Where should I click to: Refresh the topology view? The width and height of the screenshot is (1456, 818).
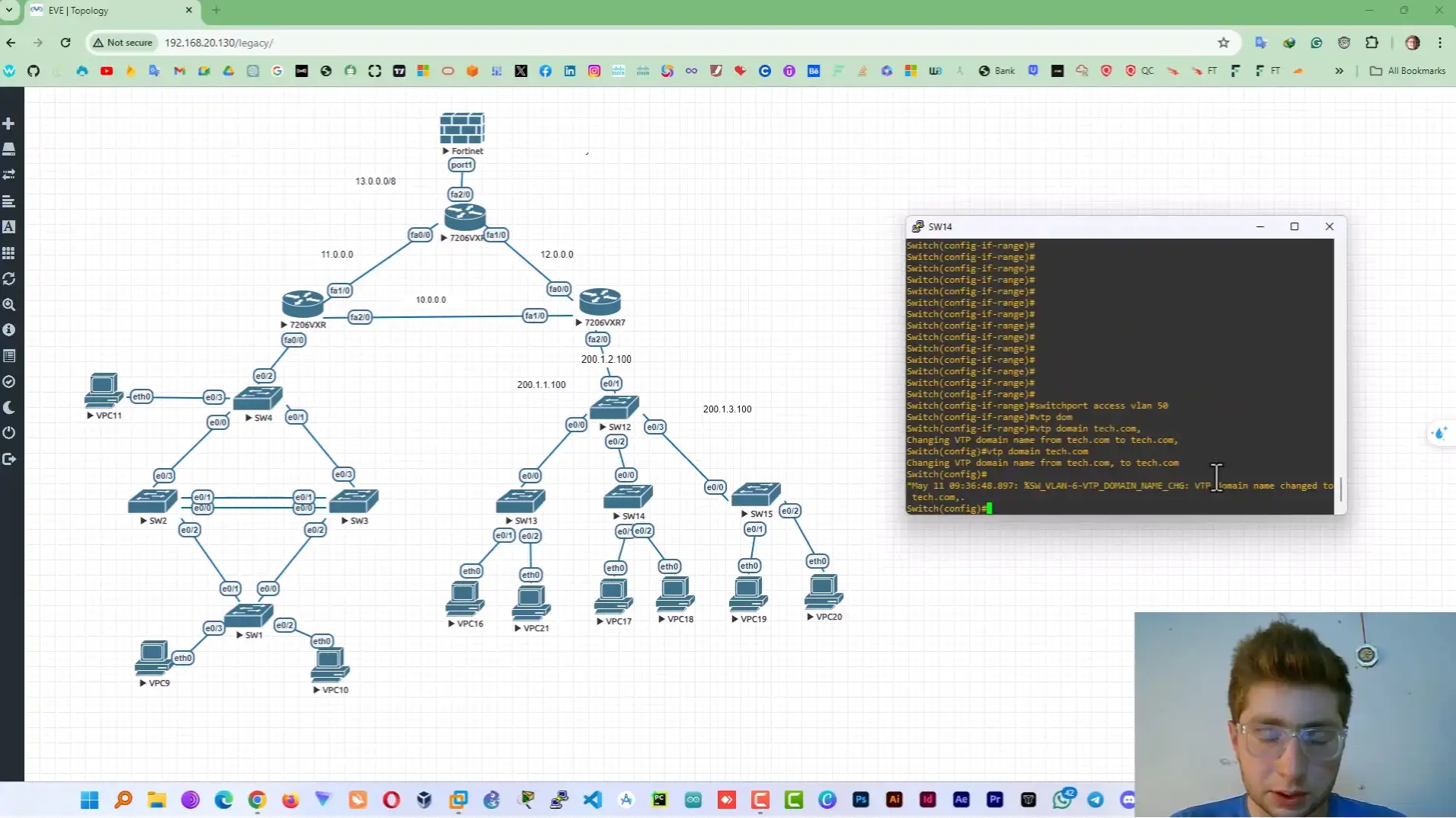9,278
